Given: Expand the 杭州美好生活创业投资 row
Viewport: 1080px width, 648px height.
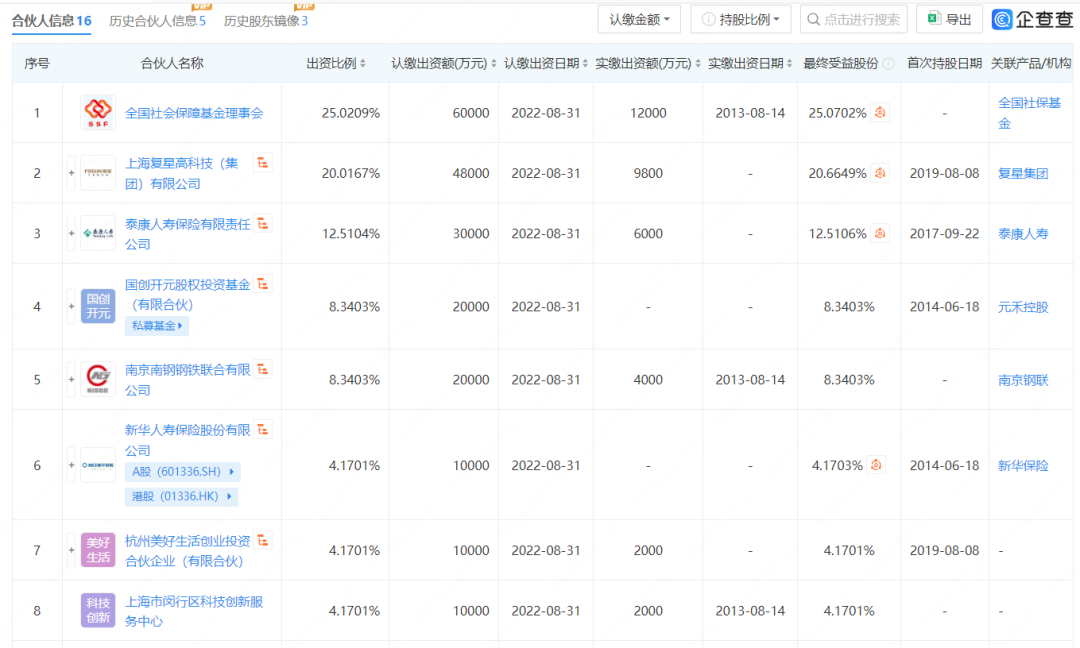Looking at the screenshot, I should pyautogui.click(x=71, y=550).
